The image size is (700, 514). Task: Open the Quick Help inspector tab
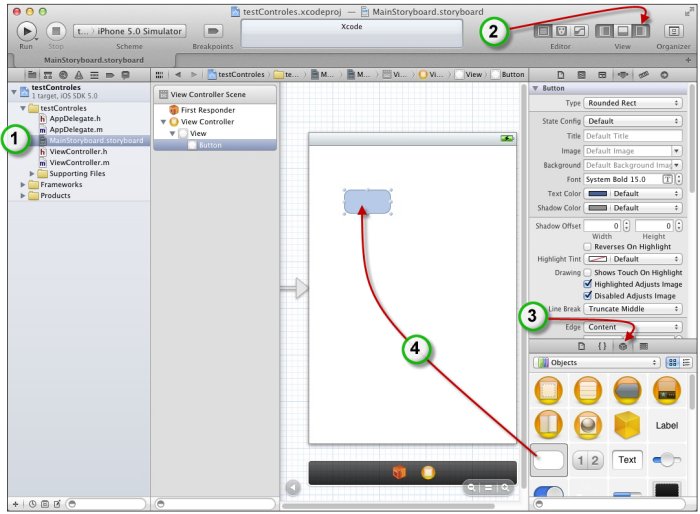click(x=582, y=75)
